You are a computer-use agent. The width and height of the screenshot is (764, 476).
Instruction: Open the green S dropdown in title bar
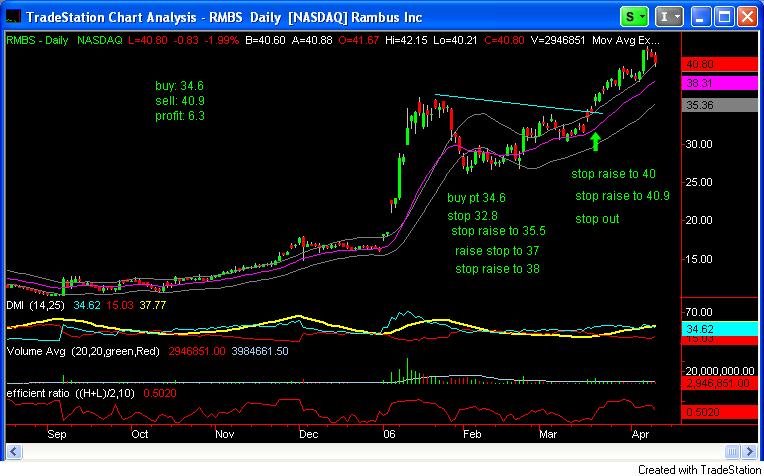click(634, 18)
